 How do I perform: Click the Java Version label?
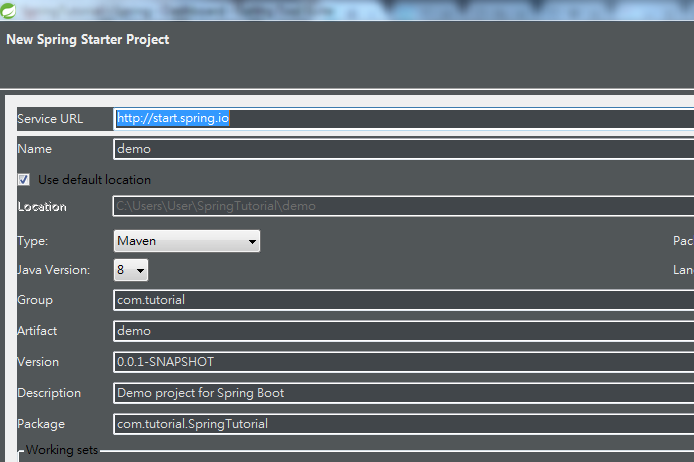tap(54, 270)
